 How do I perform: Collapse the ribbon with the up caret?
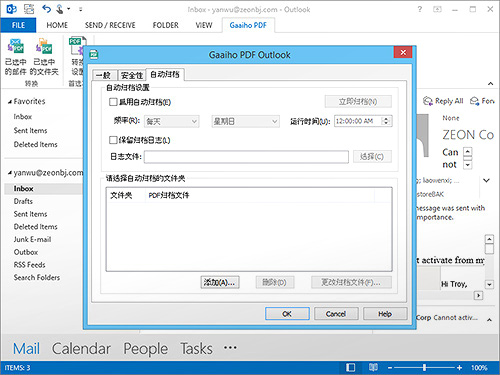click(x=490, y=83)
